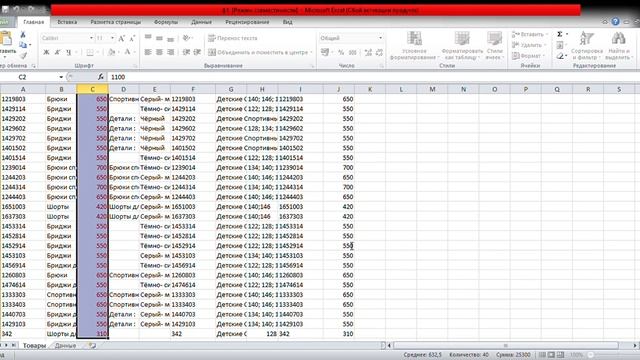Click the Paste clipboard icon

(x=6, y=38)
